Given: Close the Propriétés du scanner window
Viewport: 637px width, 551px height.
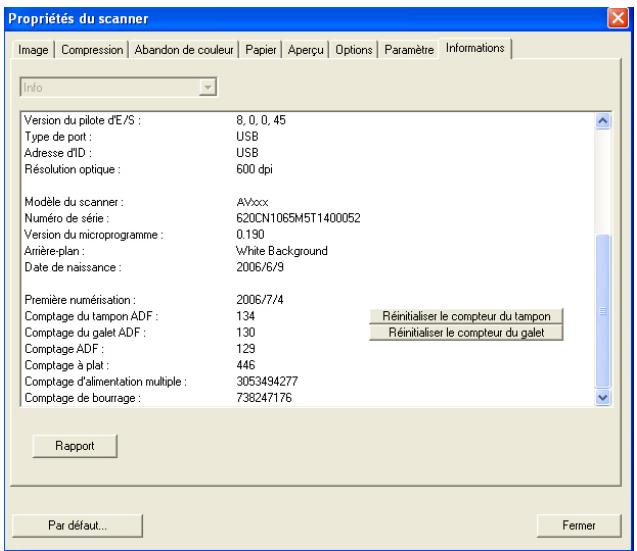Looking at the screenshot, I should (x=618, y=18).
